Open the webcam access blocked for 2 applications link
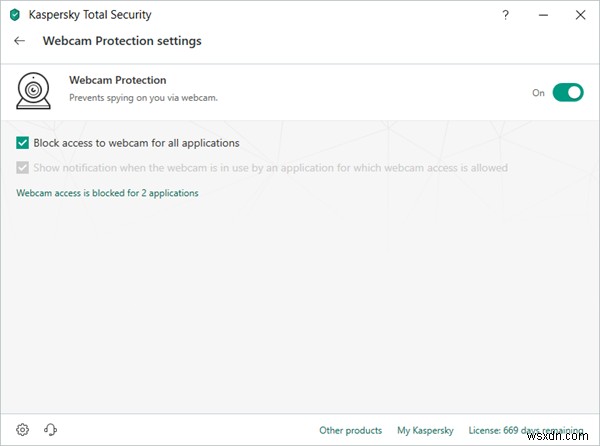Screen dimensions: 600x446 pyautogui.click(x=107, y=193)
